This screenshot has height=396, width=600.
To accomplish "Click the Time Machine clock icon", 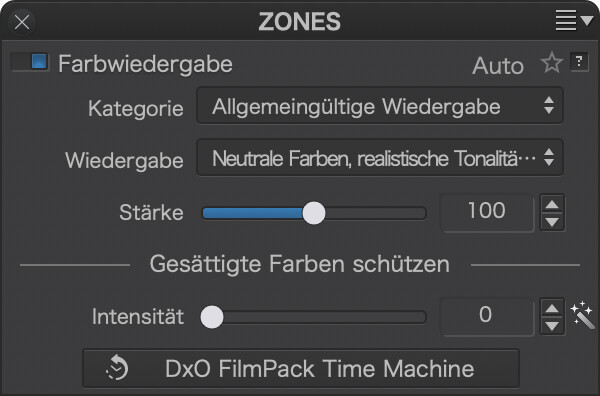I will pyautogui.click(x=117, y=368).
